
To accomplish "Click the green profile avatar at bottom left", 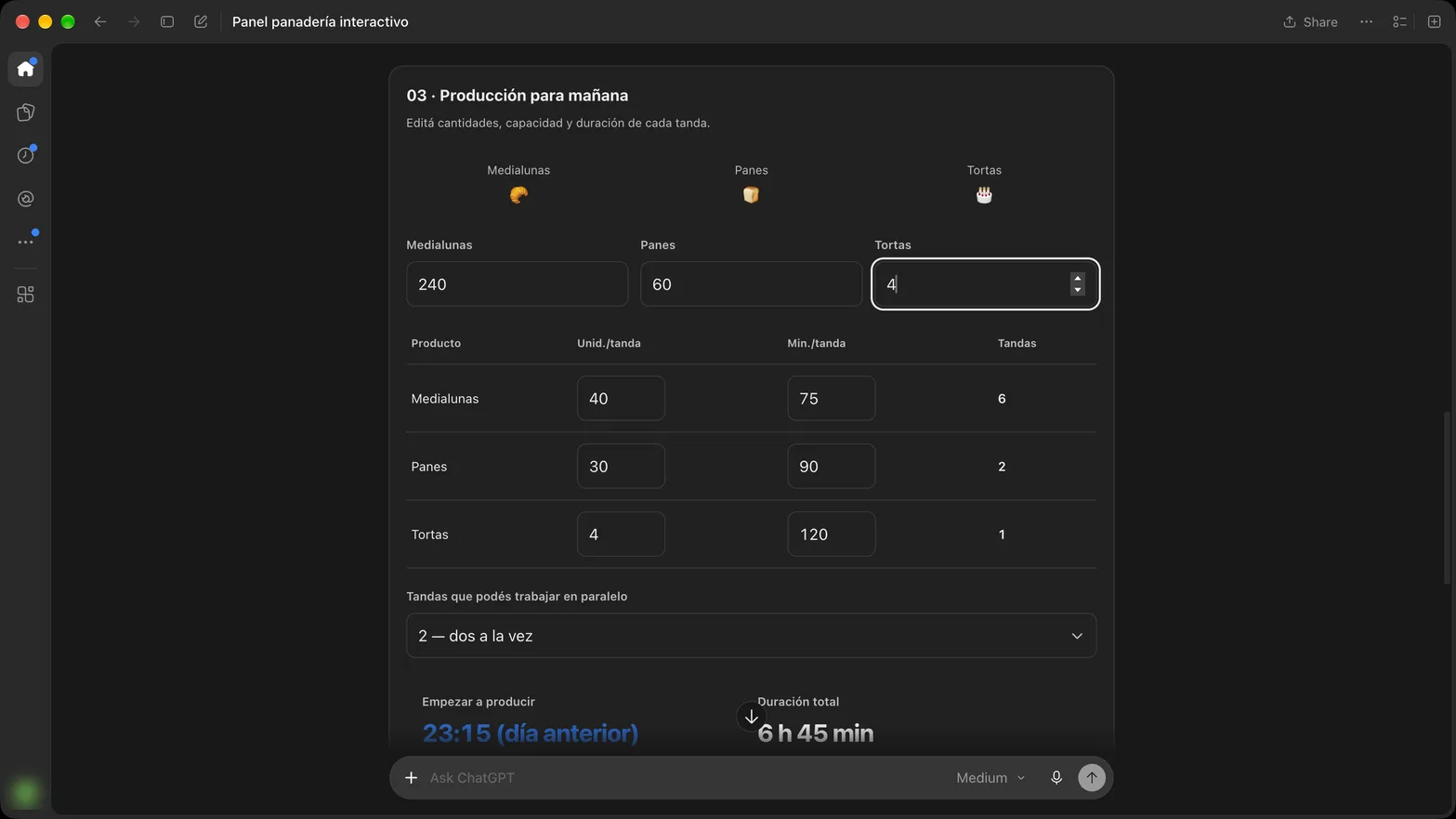I will (x=25, y=792).
